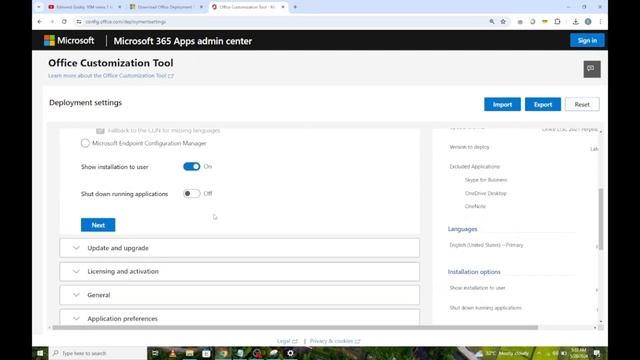640x360 pixels.
Task: Bookmark this page with the star icon
Action: click(x=503, y=22)
